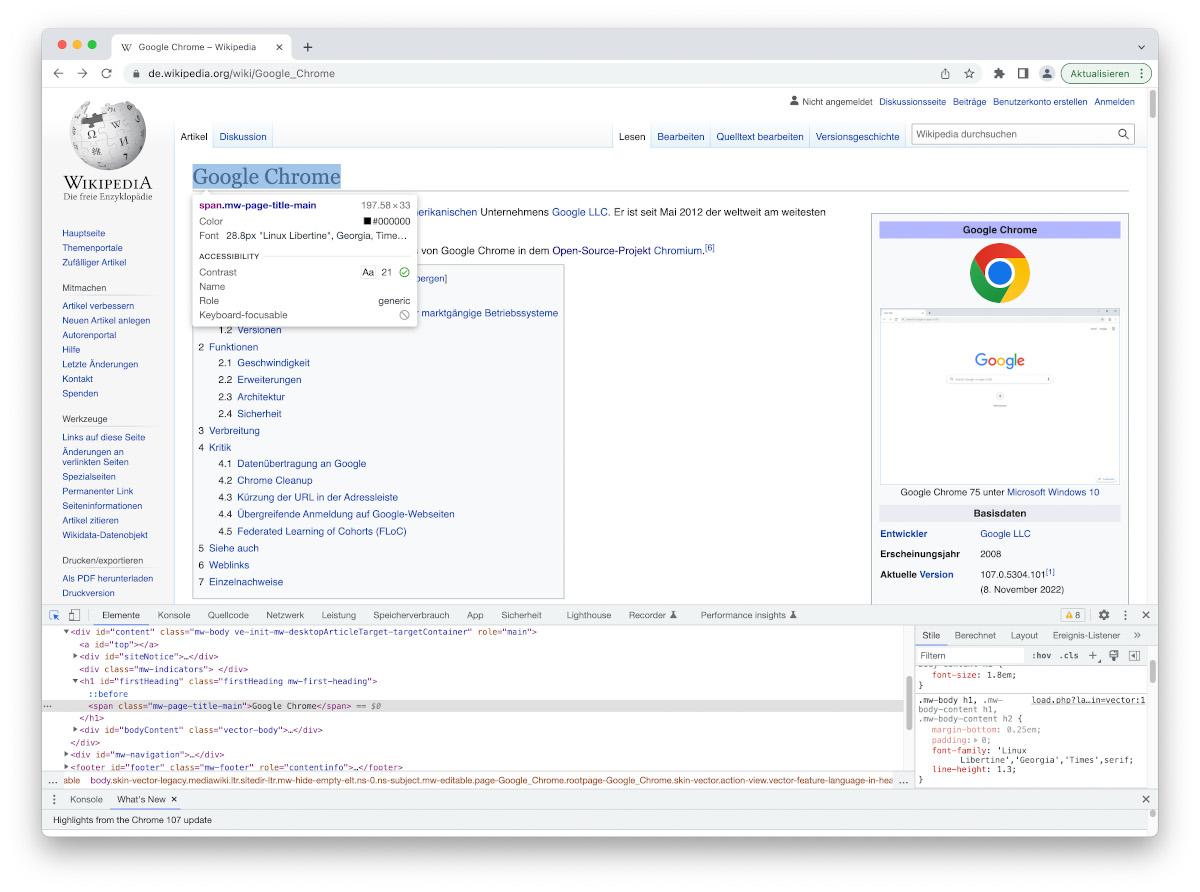Screen dimensions: 1200x892
Task: Activate the DevTools inspect element picker
Action: tap(55, 615)
